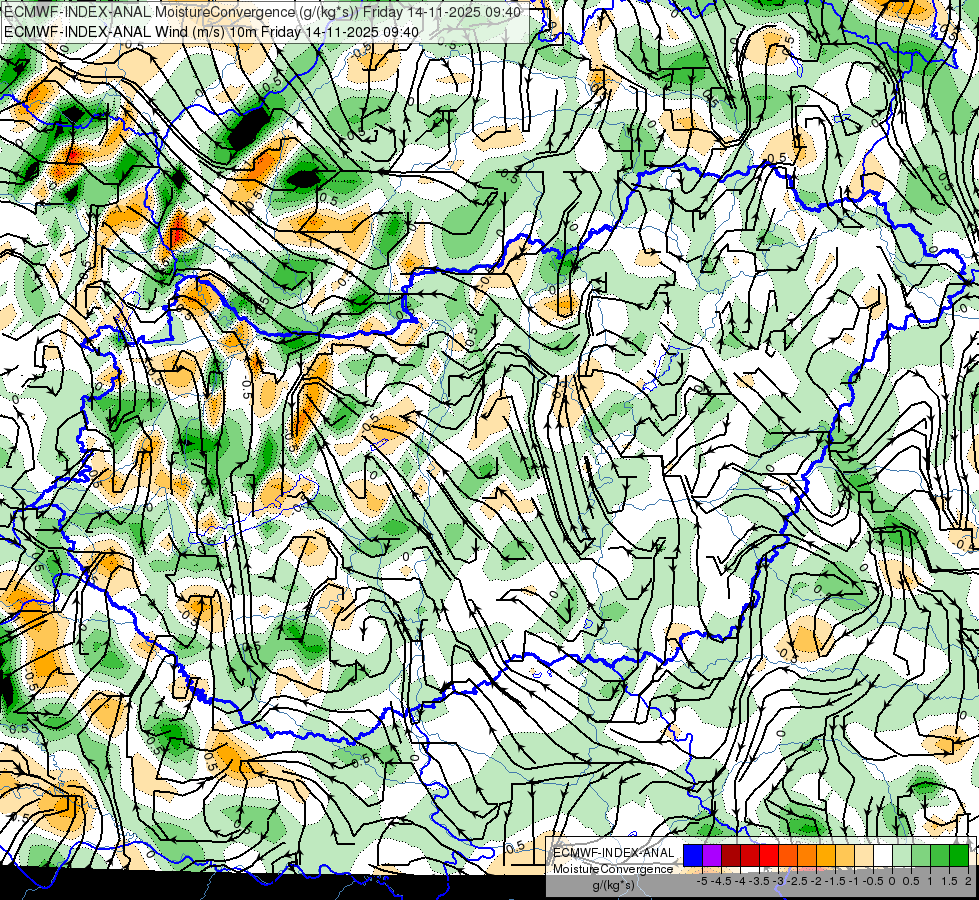979x900 pixels.
Task: Click the g/(kg*s) unit label in legend
Action: tap(613, 885)
